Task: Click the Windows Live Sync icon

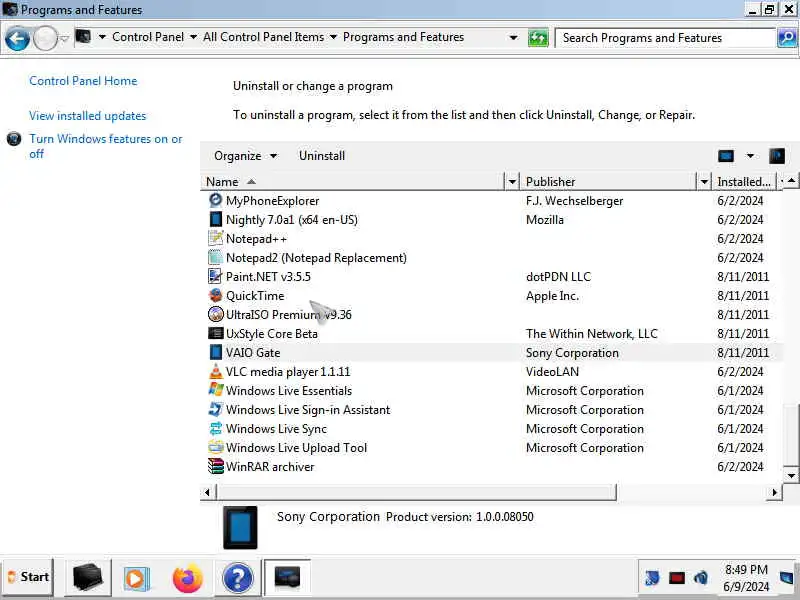Action: coord(215,428)
